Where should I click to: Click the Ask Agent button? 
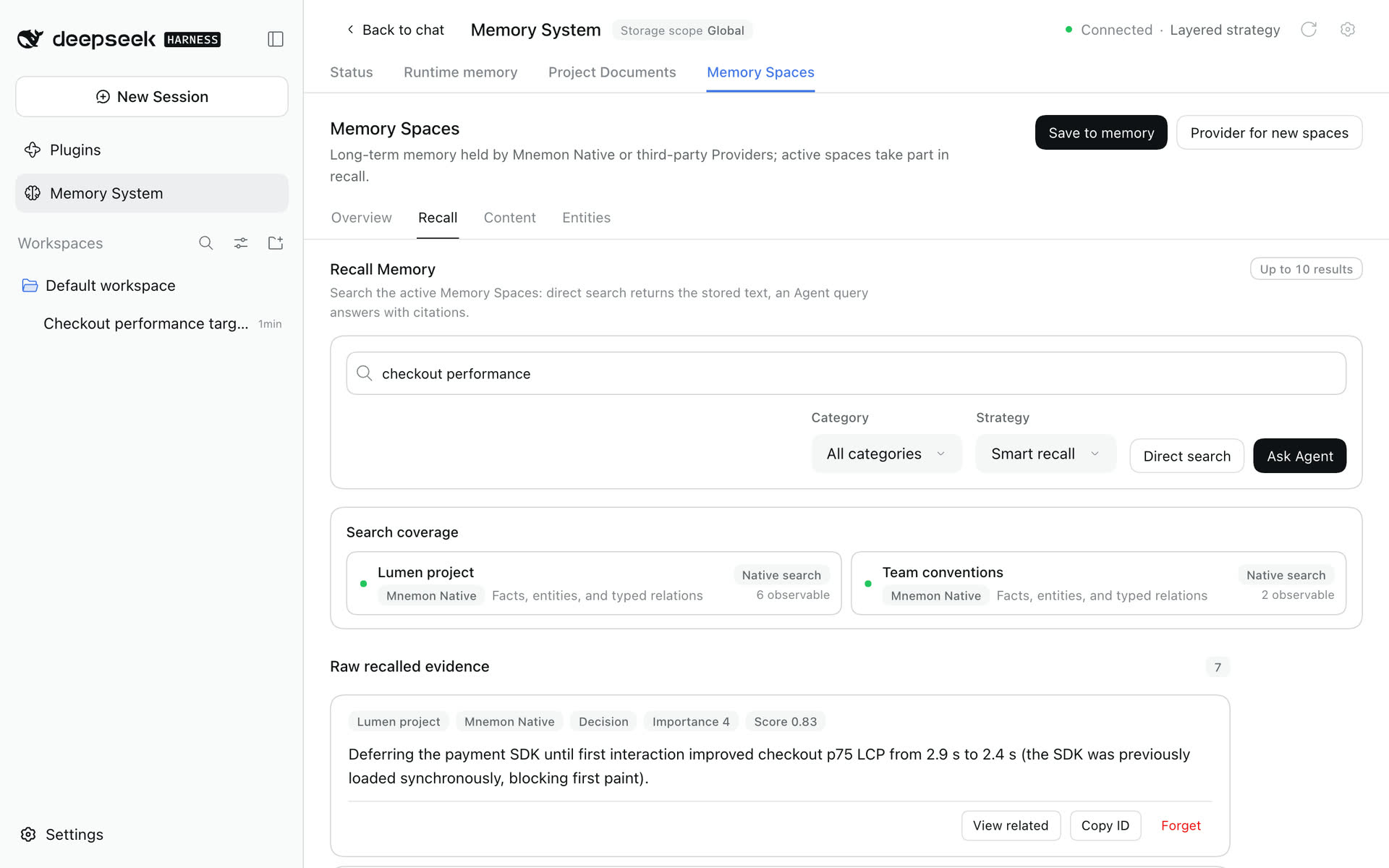pos(1299,456)
